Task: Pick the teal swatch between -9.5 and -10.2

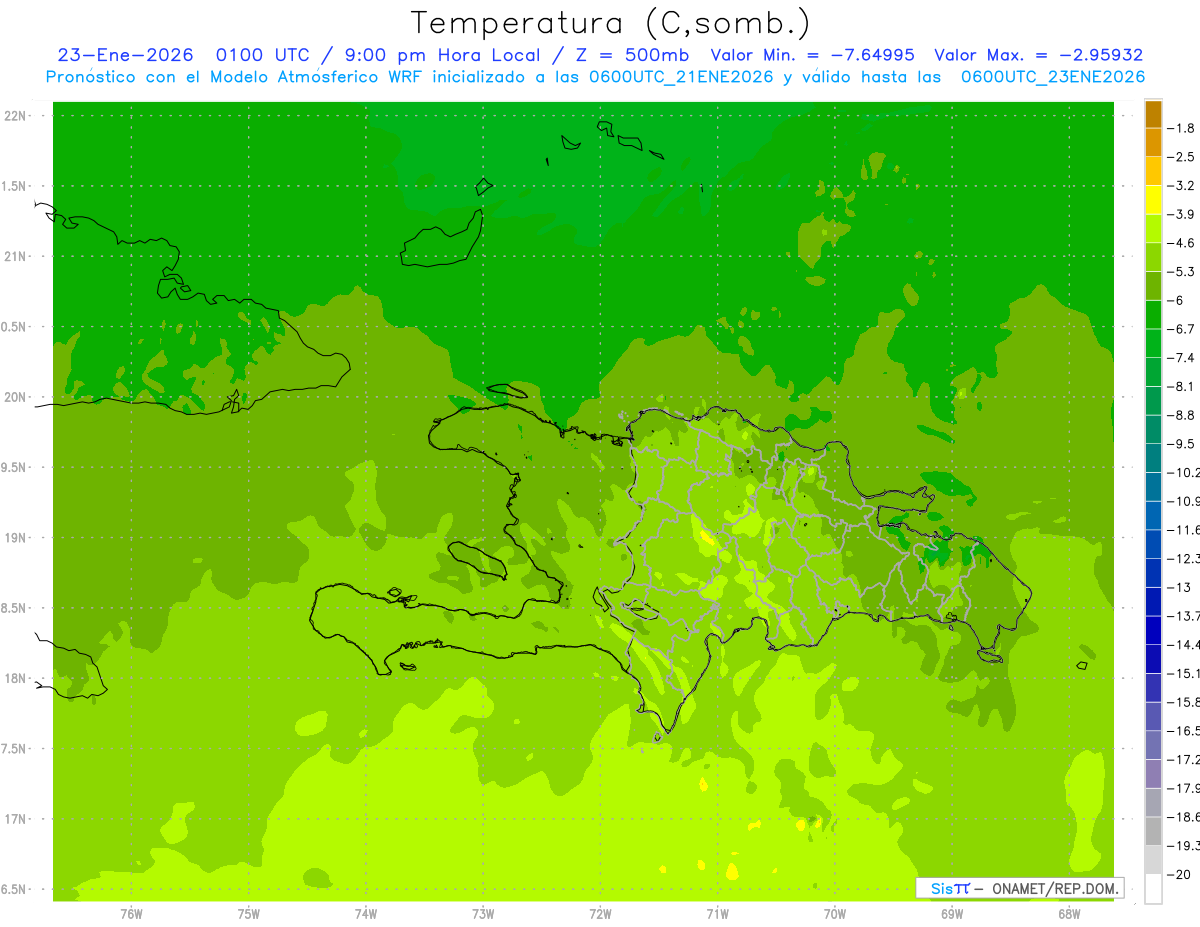Action: pyautogui.click(x=1153, y=459)
